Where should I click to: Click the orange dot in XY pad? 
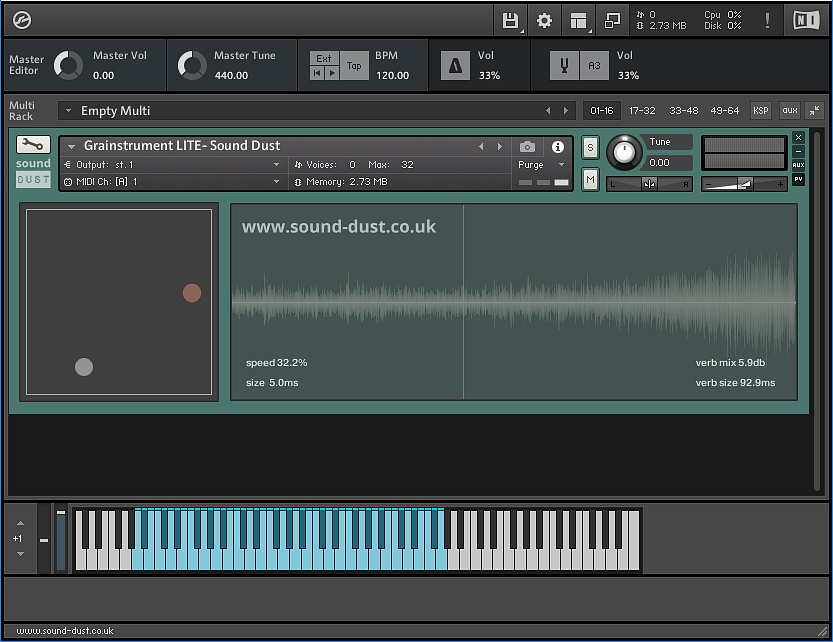click(192, 293)
